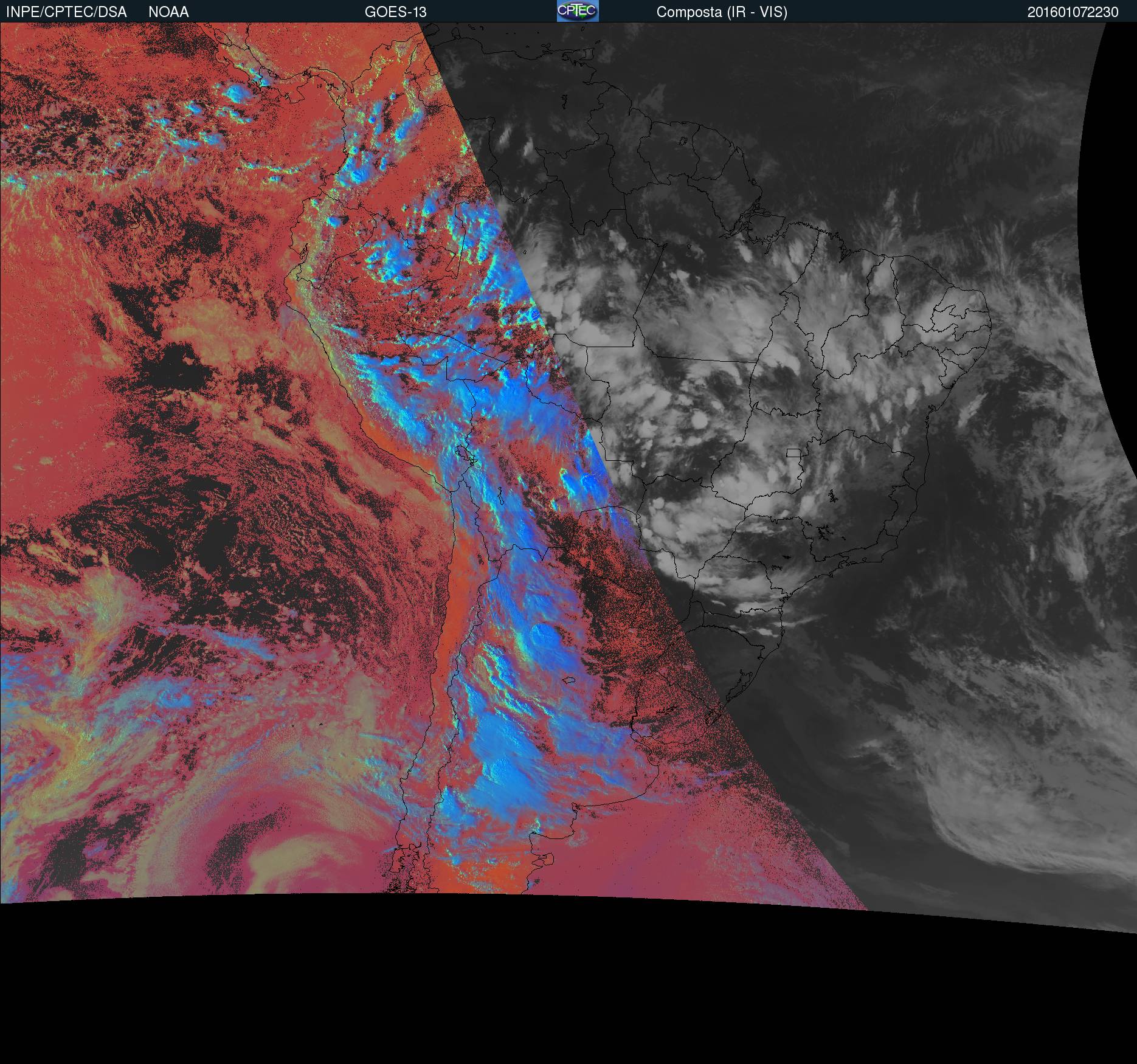Click the Composta (IR - VIS) title
The height and width of the screenshot is (1064, 1137).
(x=722, y=13)
